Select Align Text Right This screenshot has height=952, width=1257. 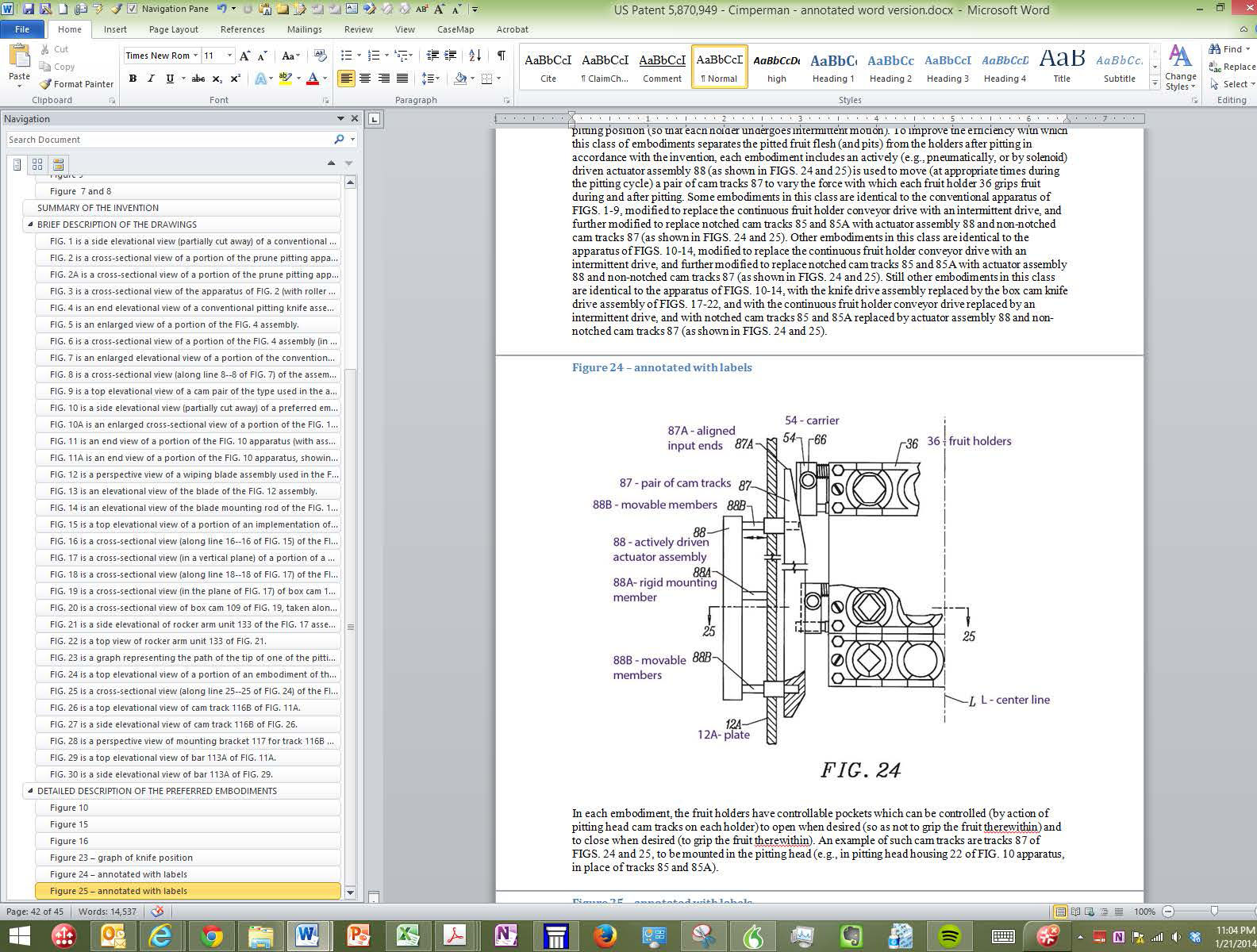(x=384, y=79)
